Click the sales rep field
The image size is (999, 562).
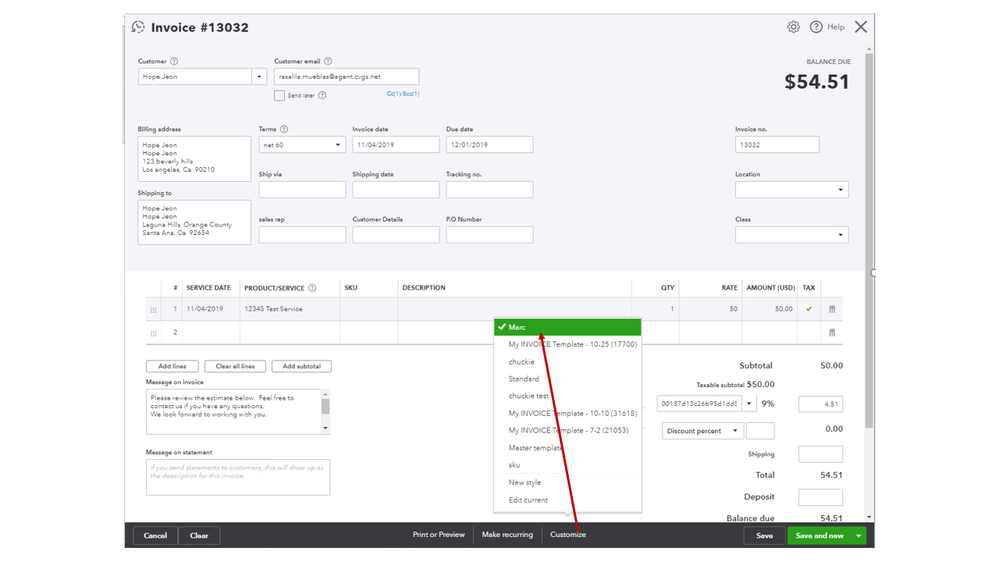[x=302, y=235]
